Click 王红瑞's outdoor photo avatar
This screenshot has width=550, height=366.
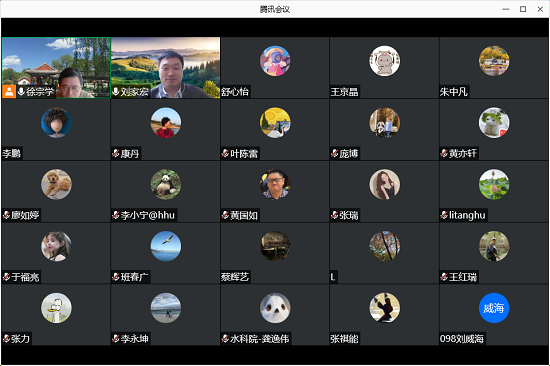click(x=494, y=246)
